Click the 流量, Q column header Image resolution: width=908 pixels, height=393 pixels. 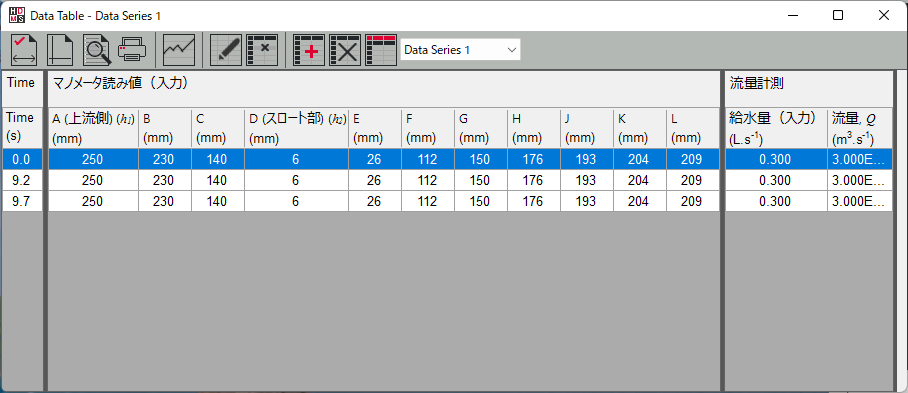pos(860,128)
